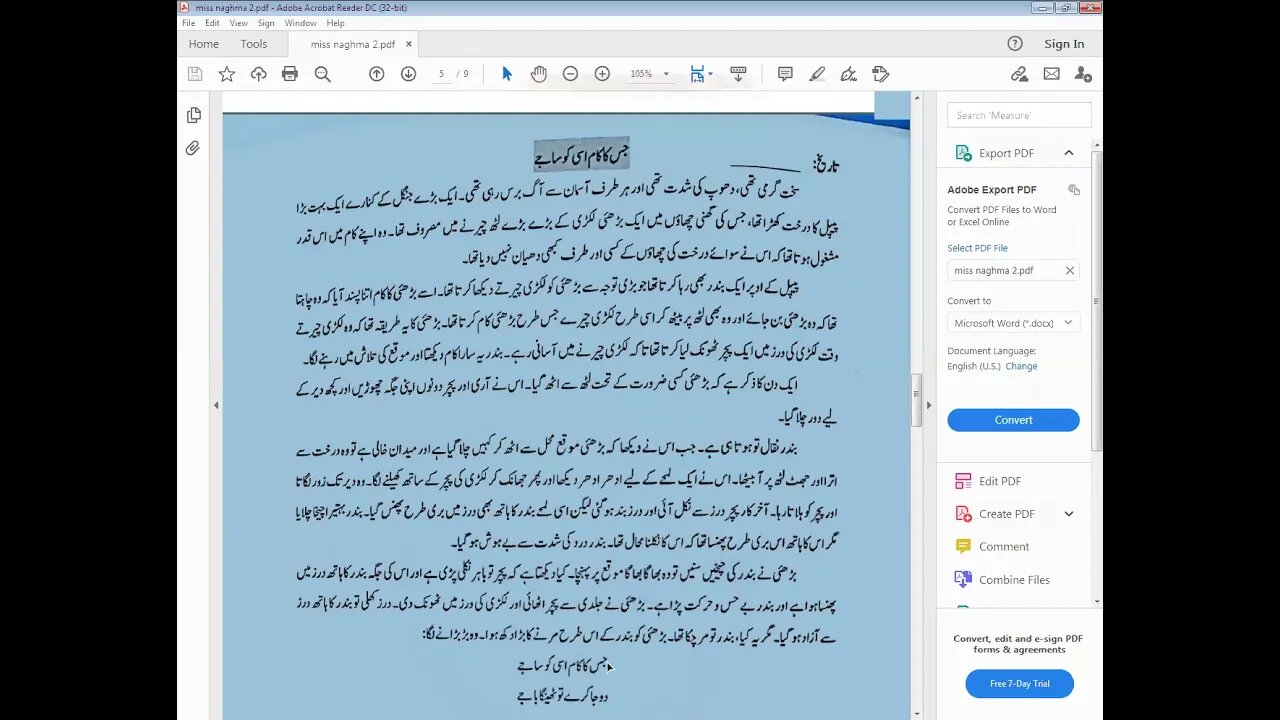Go to next page arrow
This screenshot has height=720, width=1280.
click(408, 74)
